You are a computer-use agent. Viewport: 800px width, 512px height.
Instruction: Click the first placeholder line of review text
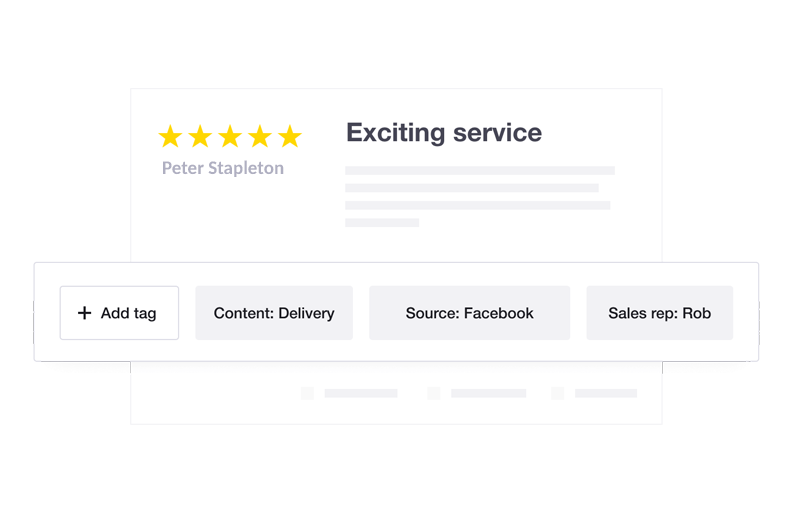point(480,171)
